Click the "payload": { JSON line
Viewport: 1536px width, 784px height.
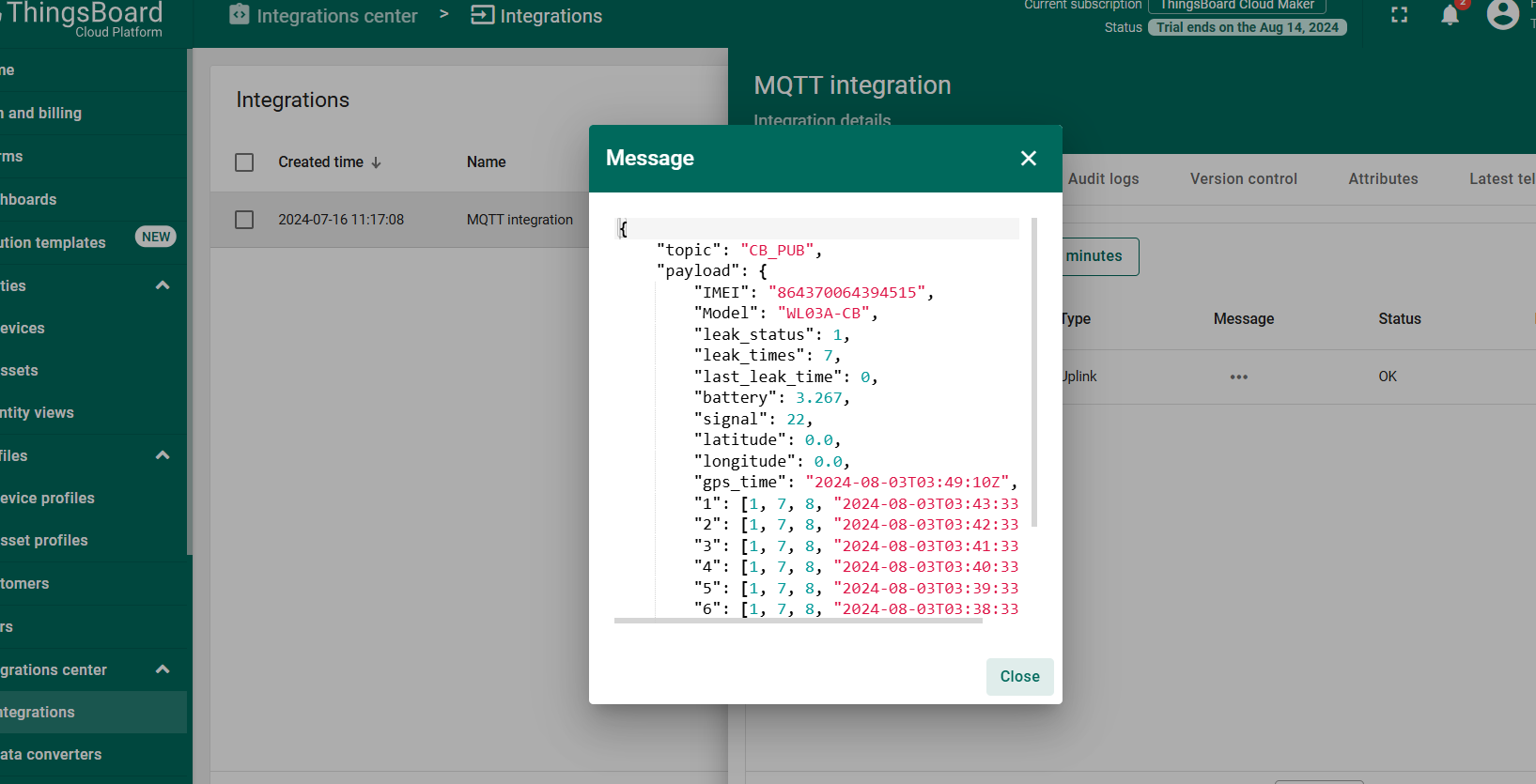[711, 271]
